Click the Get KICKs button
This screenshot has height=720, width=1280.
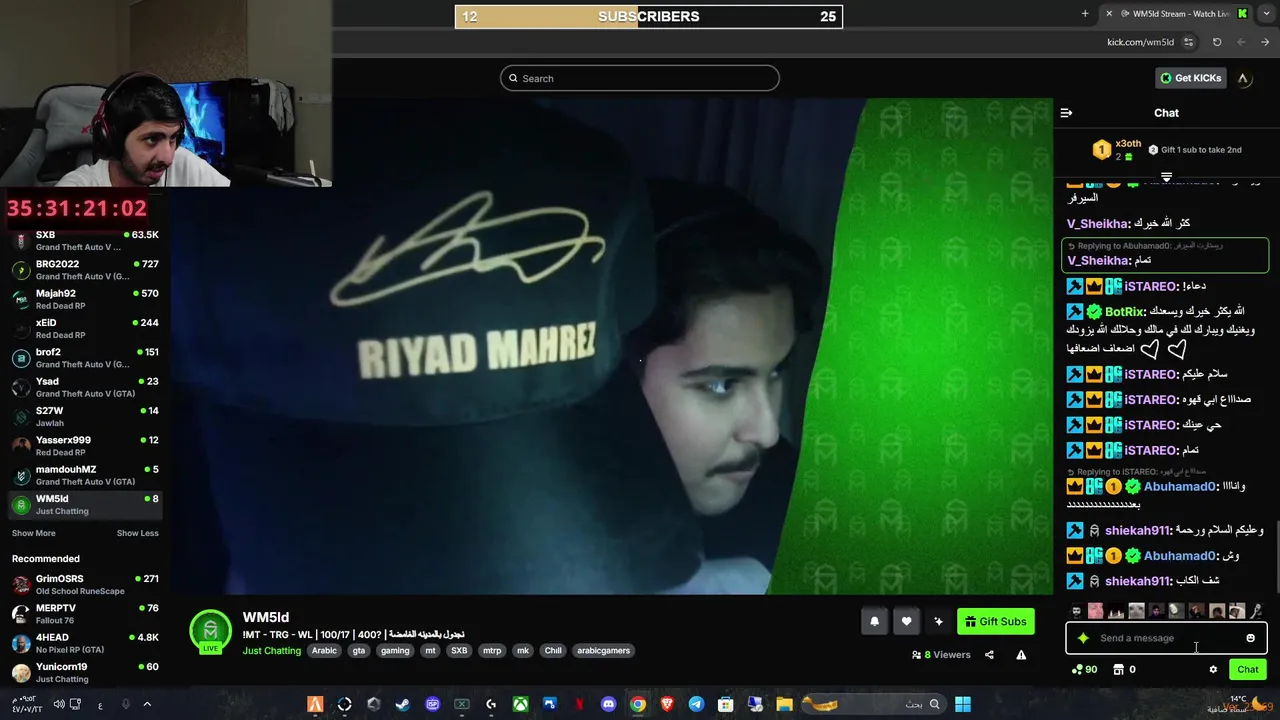[1190, 78]
